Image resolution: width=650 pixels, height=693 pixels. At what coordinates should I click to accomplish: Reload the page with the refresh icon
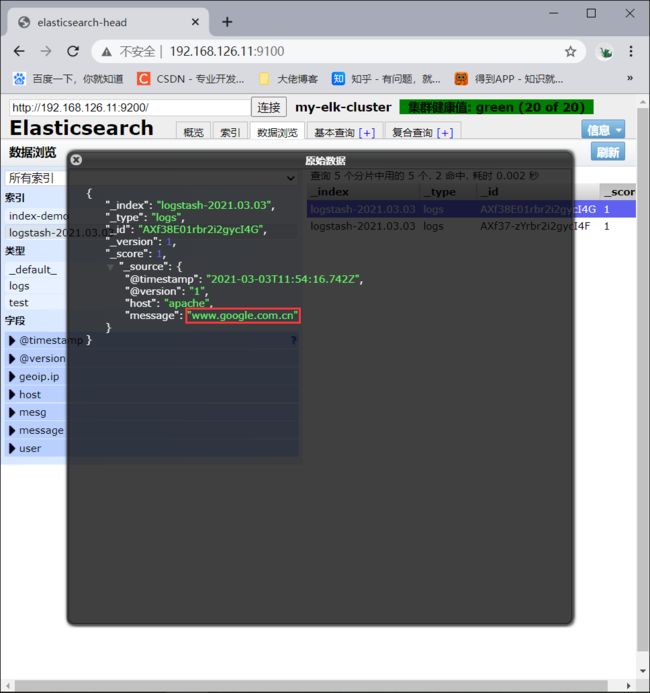pyautogui.click(x=73, y=51)
